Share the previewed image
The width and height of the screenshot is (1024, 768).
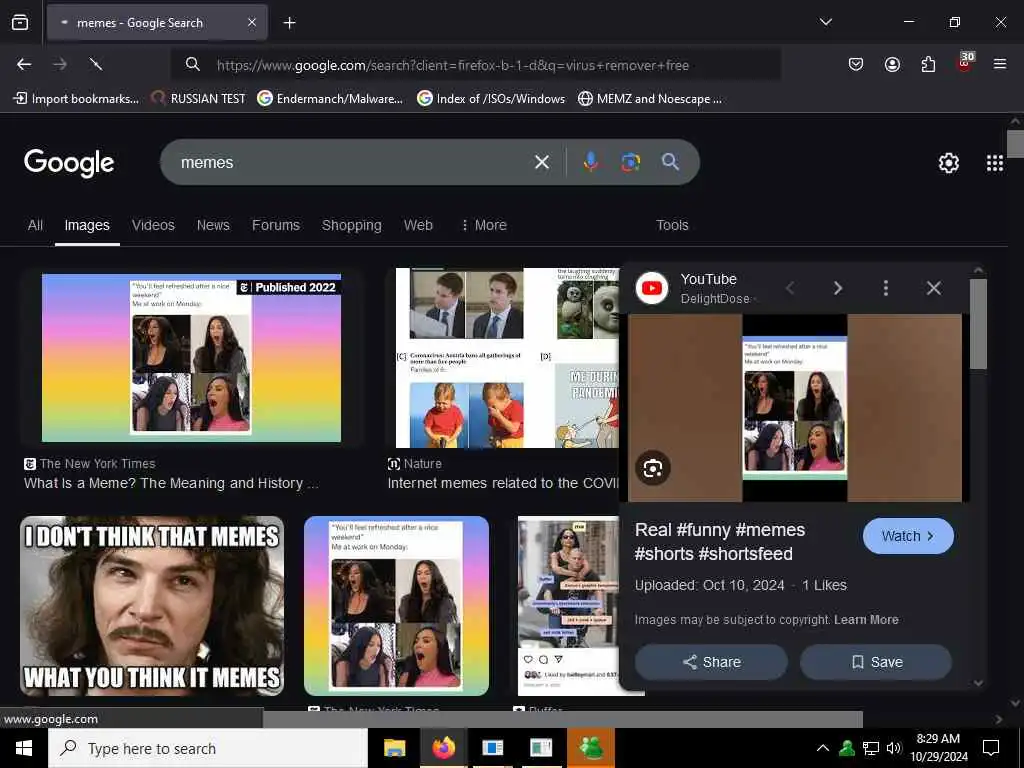[x=711, y=662]
